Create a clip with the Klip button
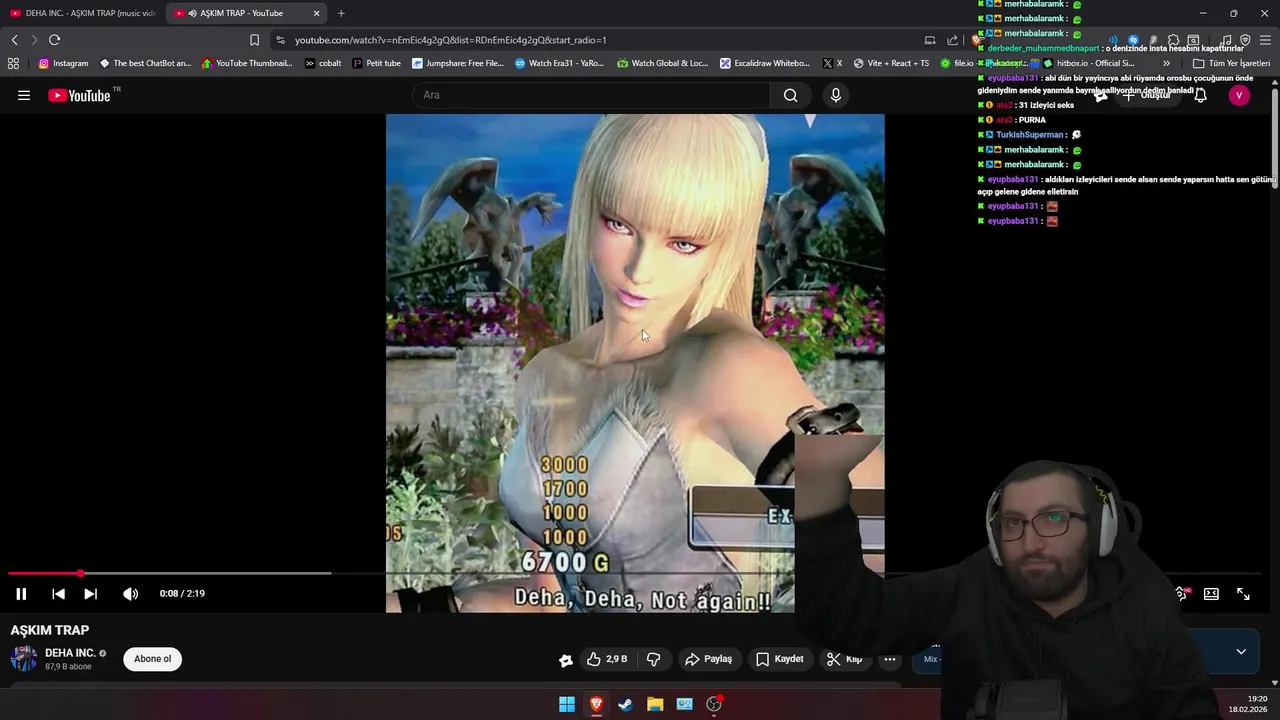The width and height of the screenshot is (1280, 720). pos(844,659)
